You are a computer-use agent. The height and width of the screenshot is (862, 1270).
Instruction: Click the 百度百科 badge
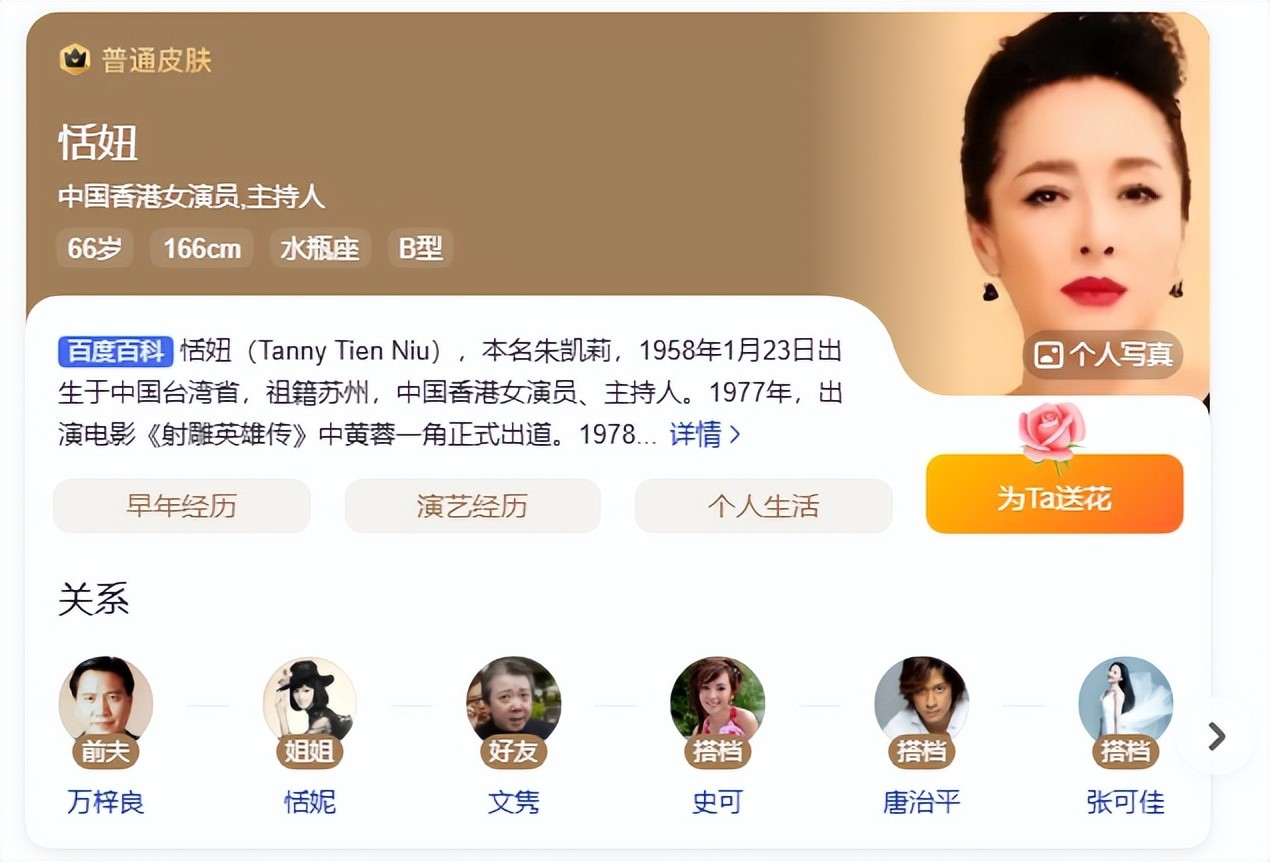pyautogui.click(x=116, y=351)
